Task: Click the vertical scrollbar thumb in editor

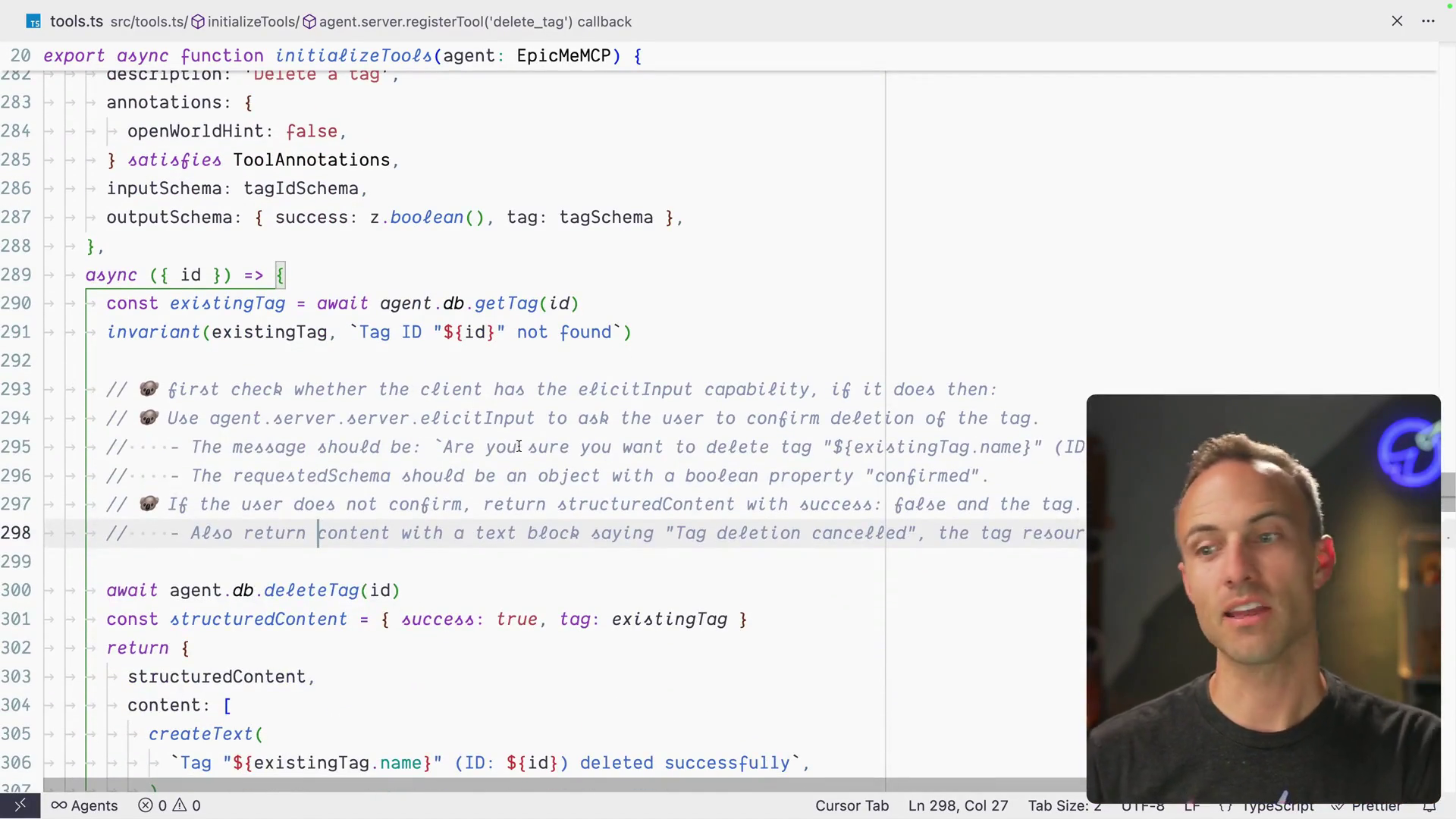Action: (1448, 491)
